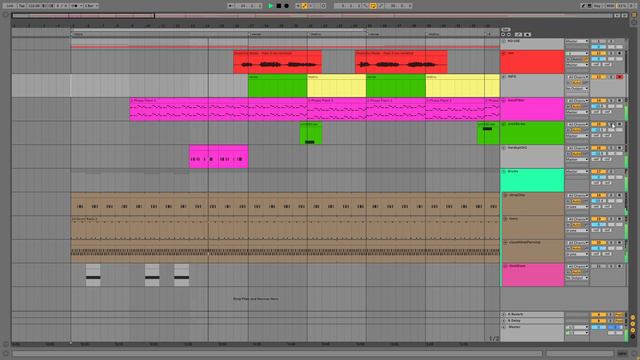Start playback with the green Play button
This screenshot has height=360, width=640.
(271, 6)
